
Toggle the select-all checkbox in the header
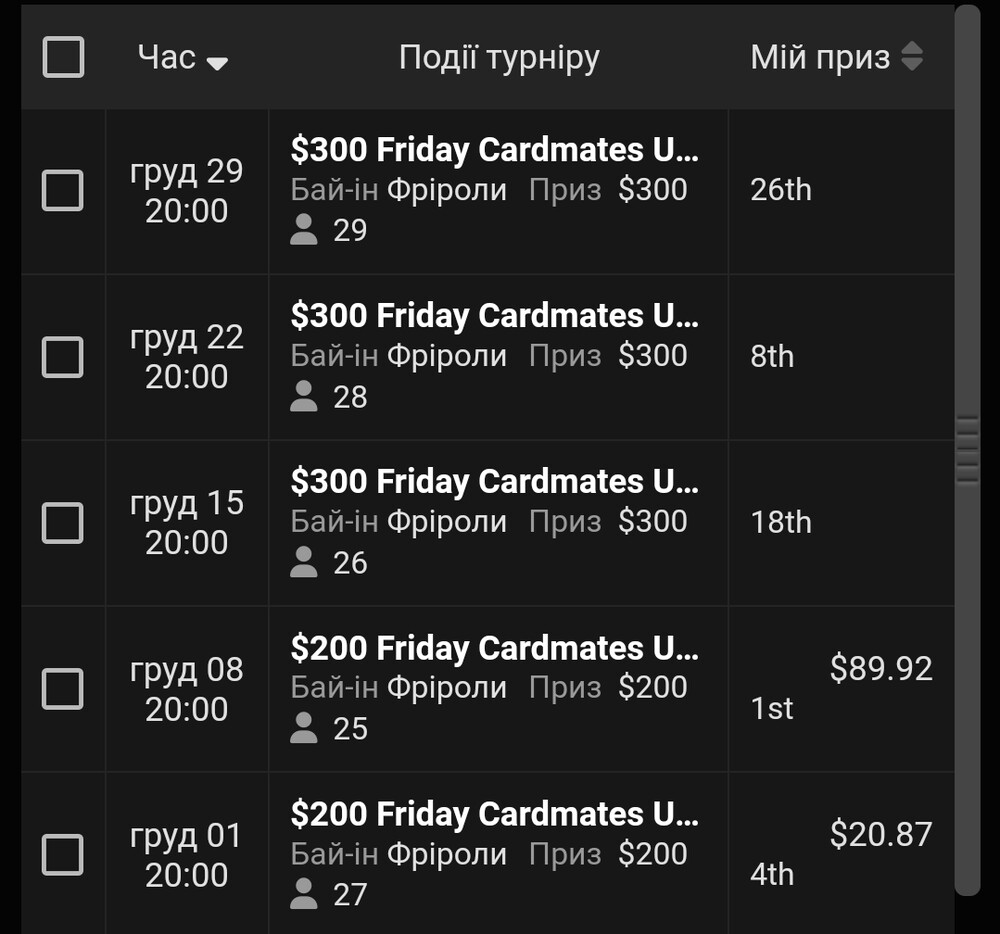(63, 57)
